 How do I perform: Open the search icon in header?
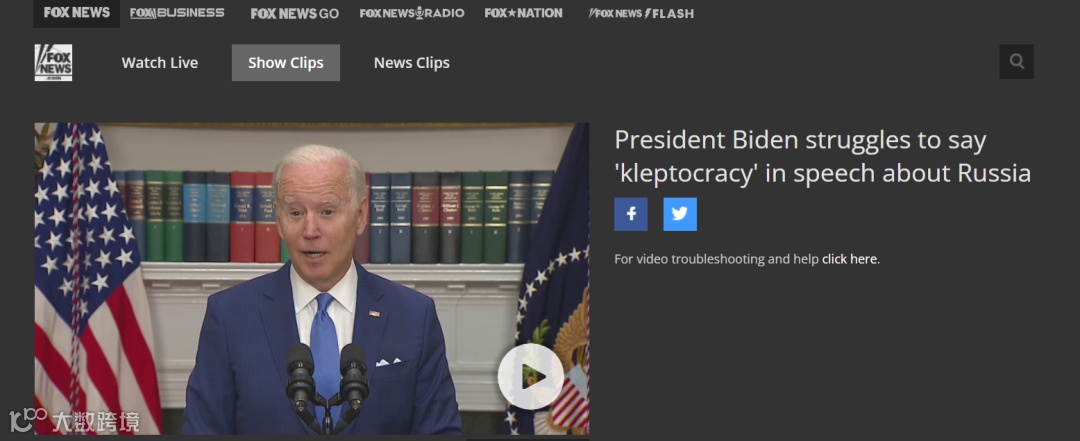[x=1016, y=62]
